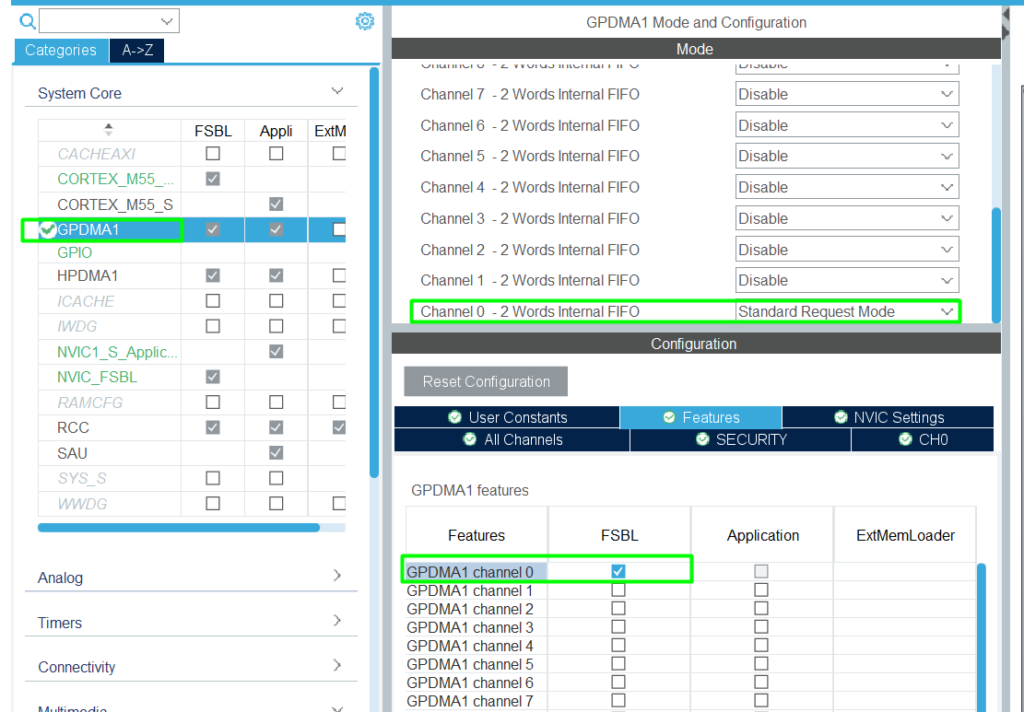This screenshot has height=712, width=1024.
Task: Enable FSBL checkbox for GPDMA1 channel 1
Action: pos(618,590)
